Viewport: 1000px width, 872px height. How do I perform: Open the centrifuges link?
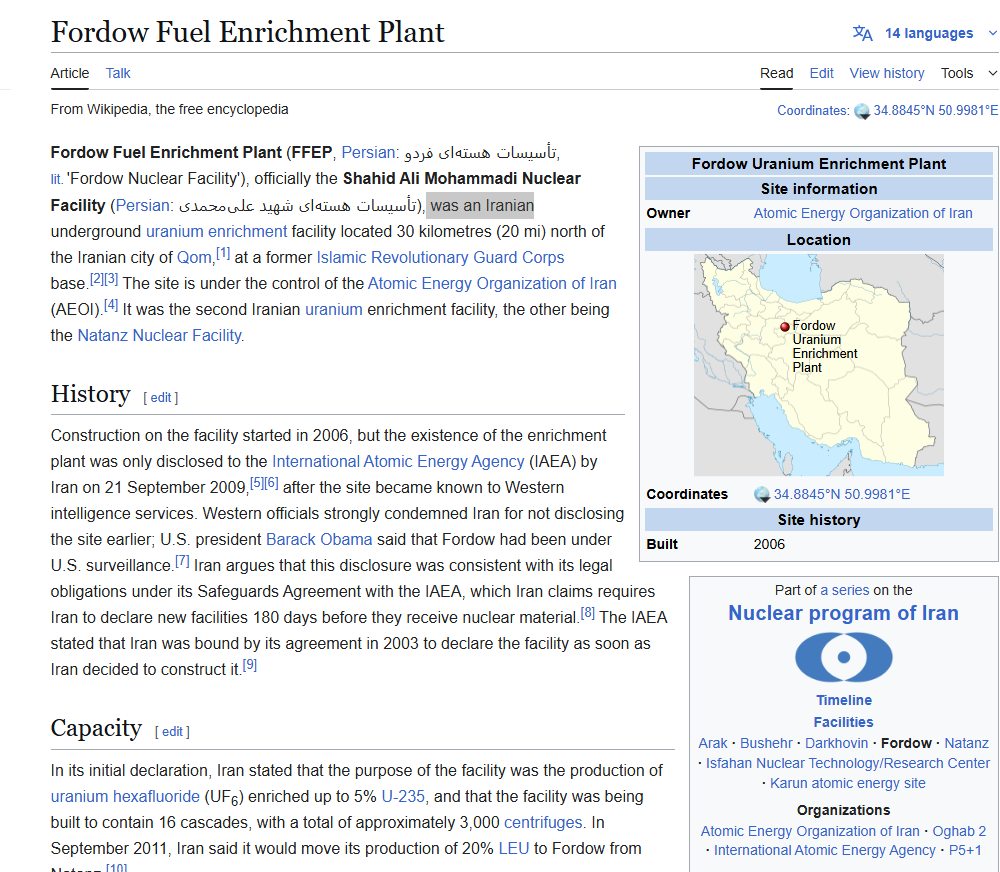point(543,823)
